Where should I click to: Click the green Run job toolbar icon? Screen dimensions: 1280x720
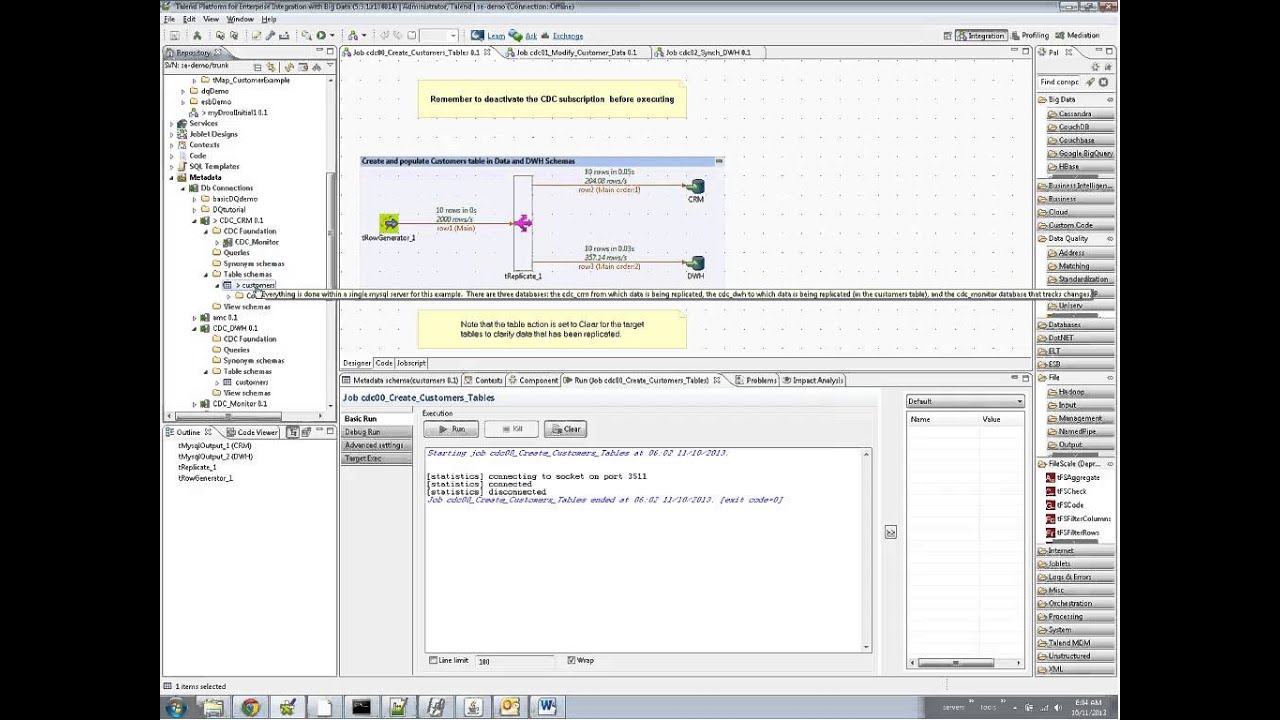(320, 35)
